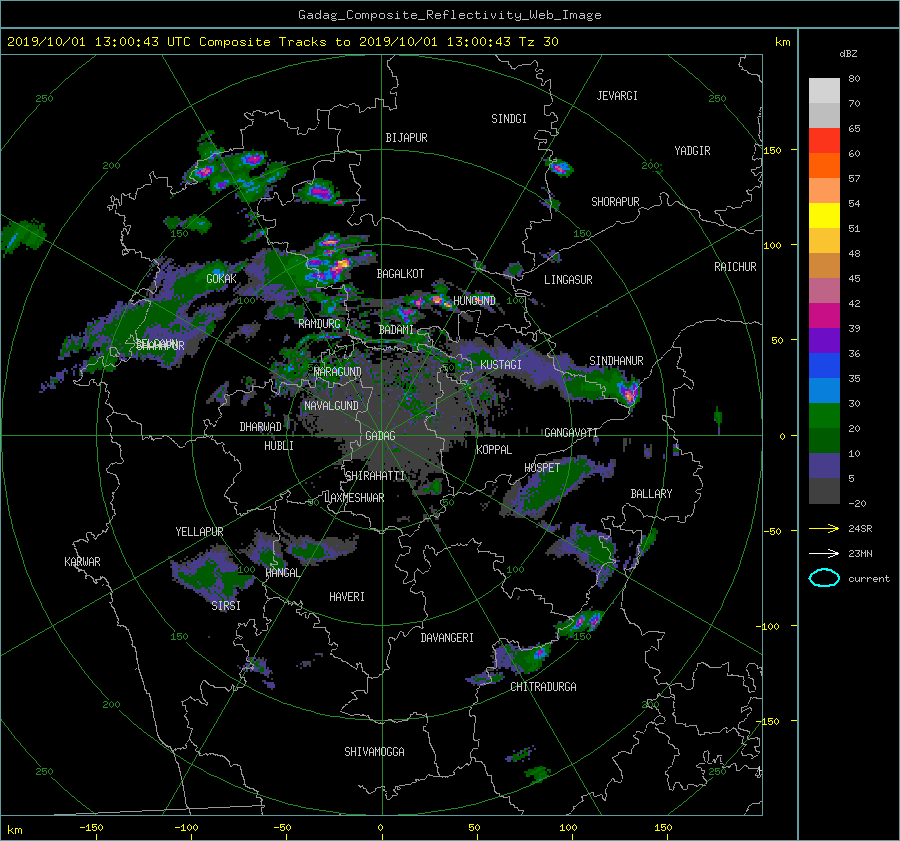
Task: Click the YELLAPUR label
Action: click(199, 532)
